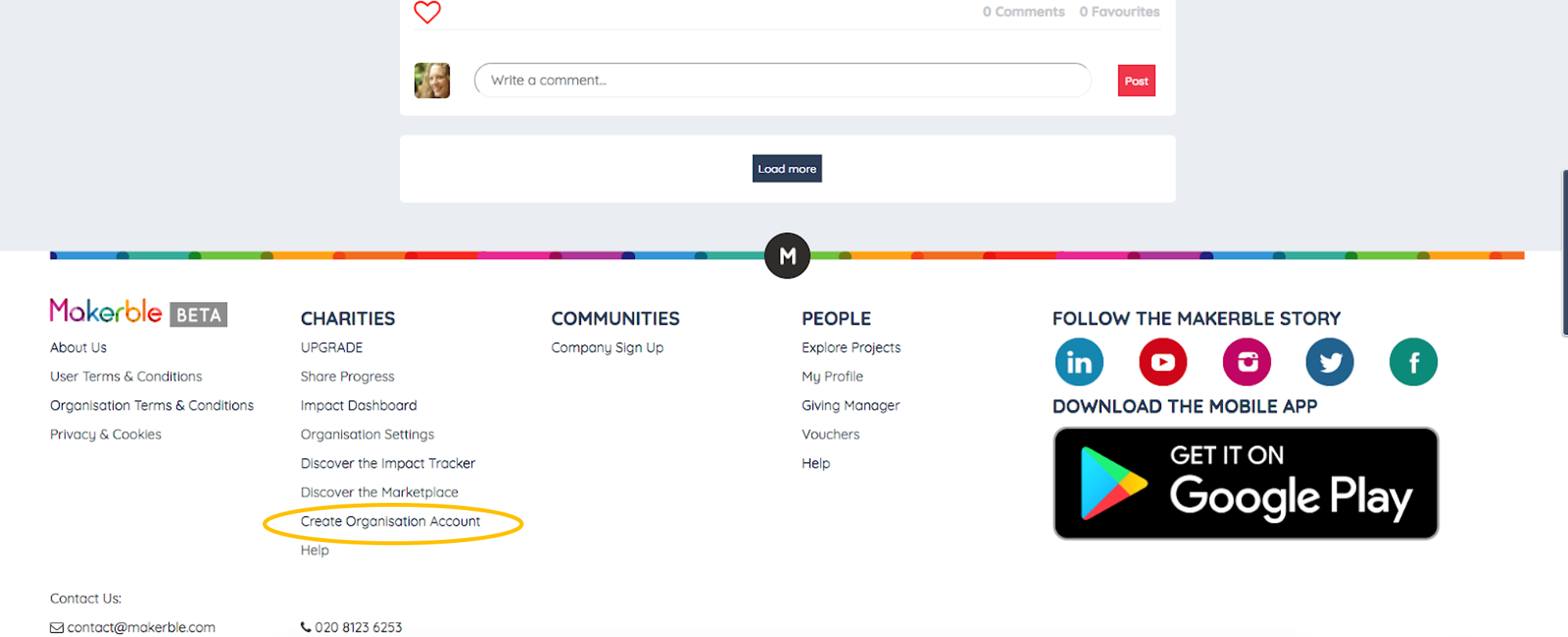Viewport: 1568px width, 637px height.
Task: Open Discover the Impact Tracker link
Action: coord(387,464)
